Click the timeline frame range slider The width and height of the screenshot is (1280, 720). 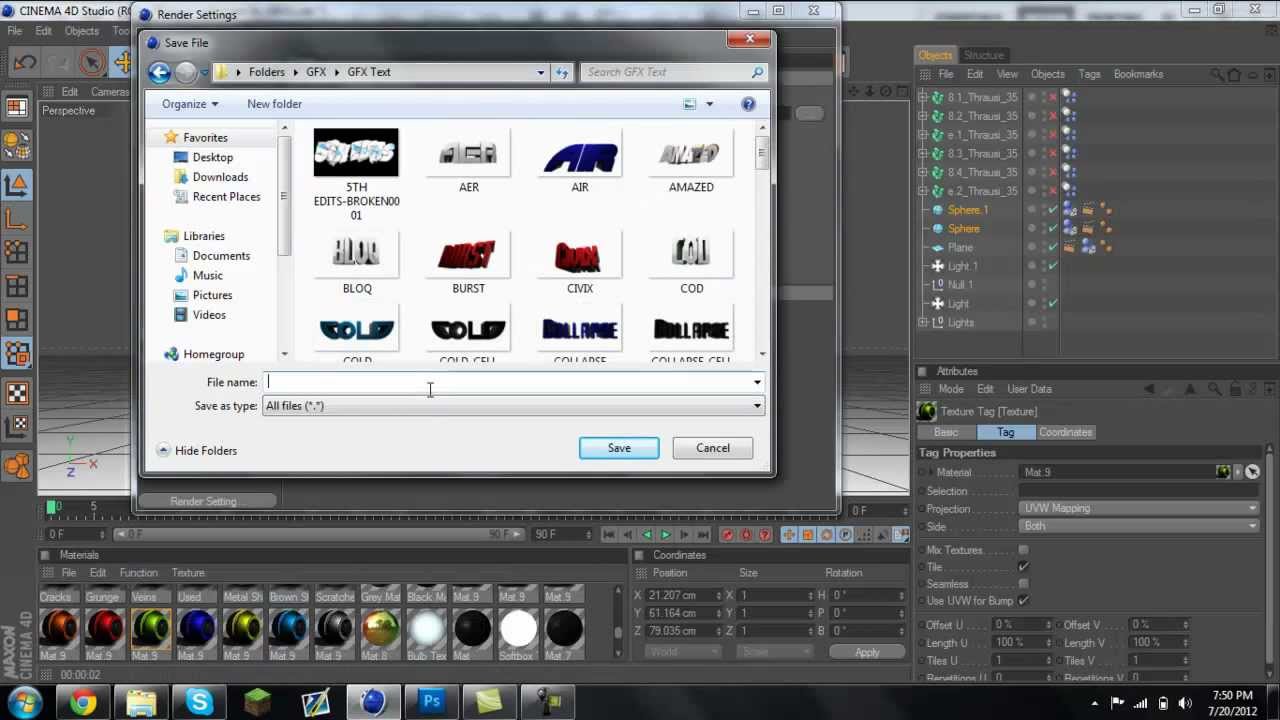pyautogui.click(x=320, y=535)
